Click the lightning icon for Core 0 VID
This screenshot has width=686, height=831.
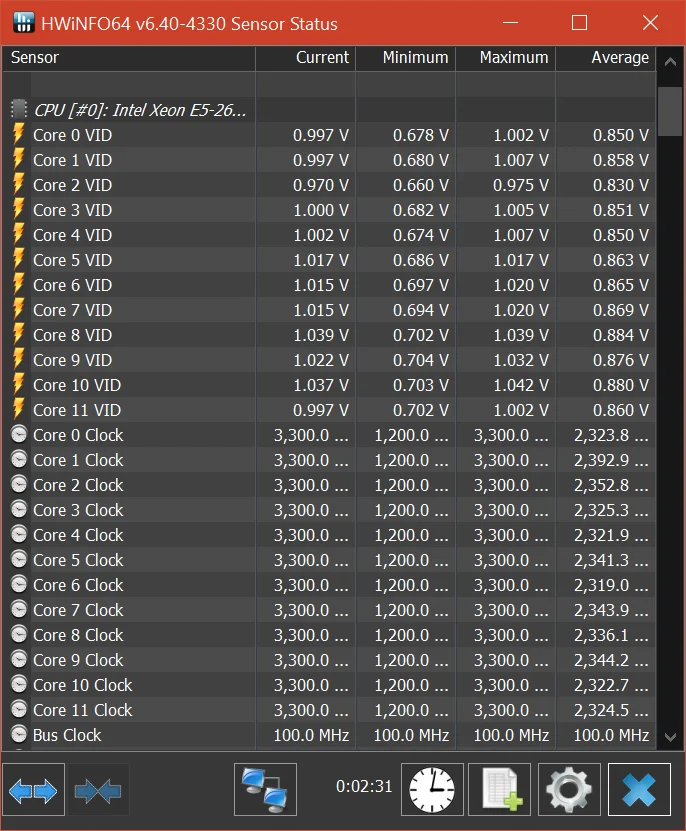19,134
